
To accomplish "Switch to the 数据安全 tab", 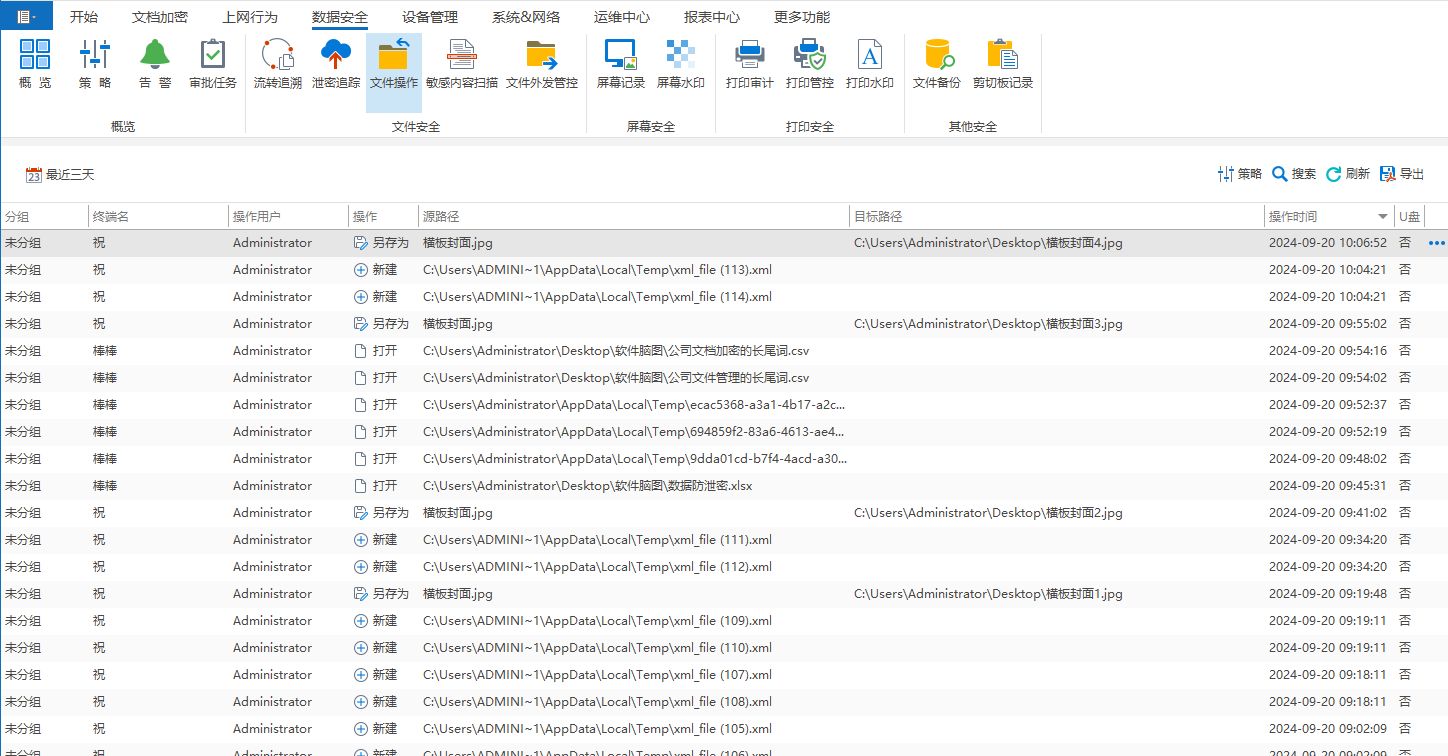I will click(x=340, y=17).
